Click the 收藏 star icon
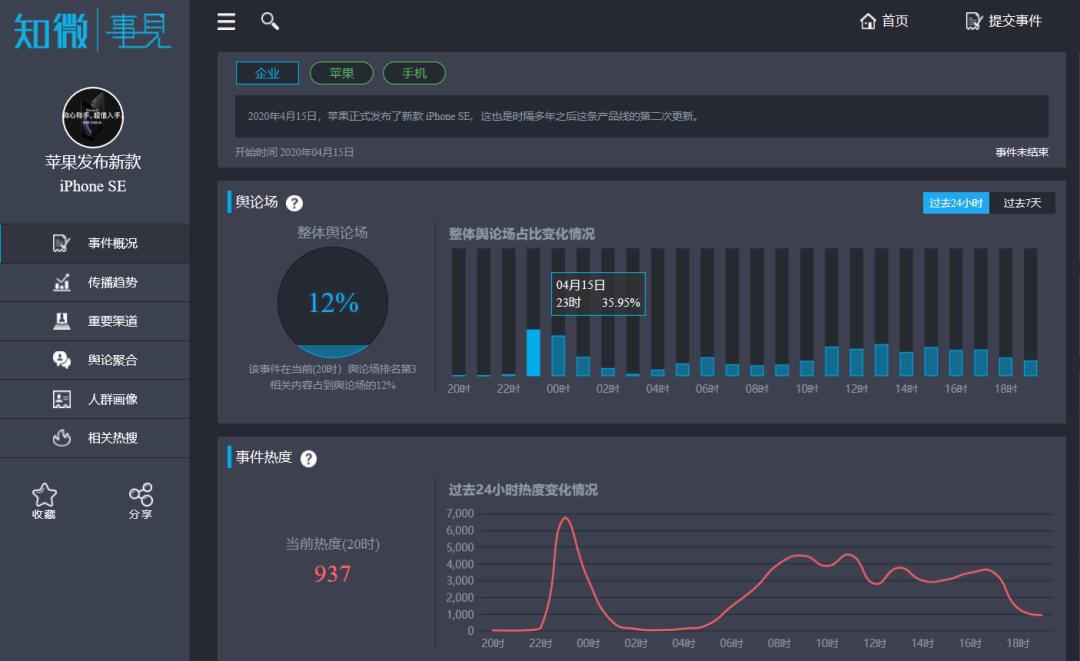This screenshot has width=1080, height=661. tap(44, 495)
